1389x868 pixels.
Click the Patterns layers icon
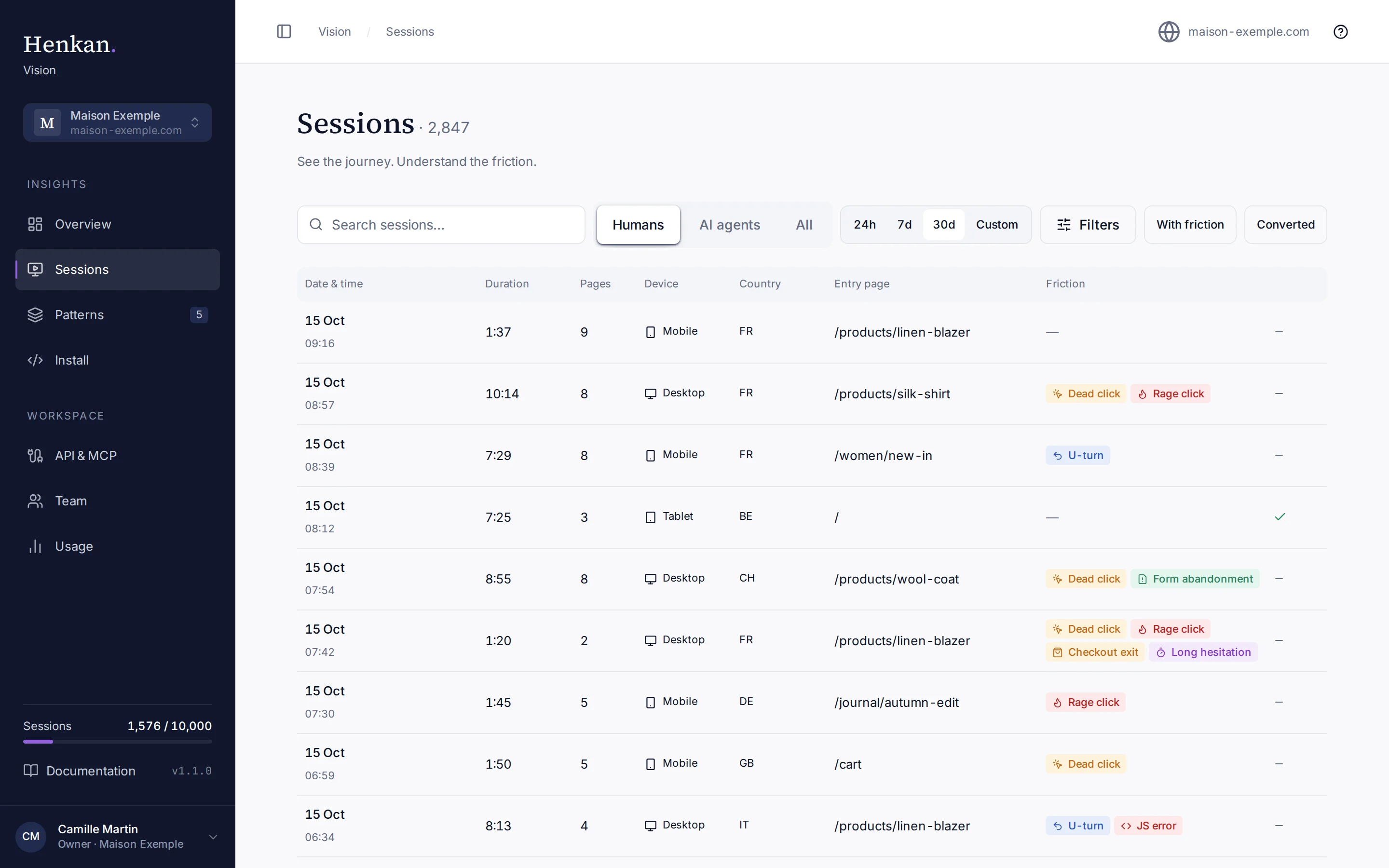(35, 314)
